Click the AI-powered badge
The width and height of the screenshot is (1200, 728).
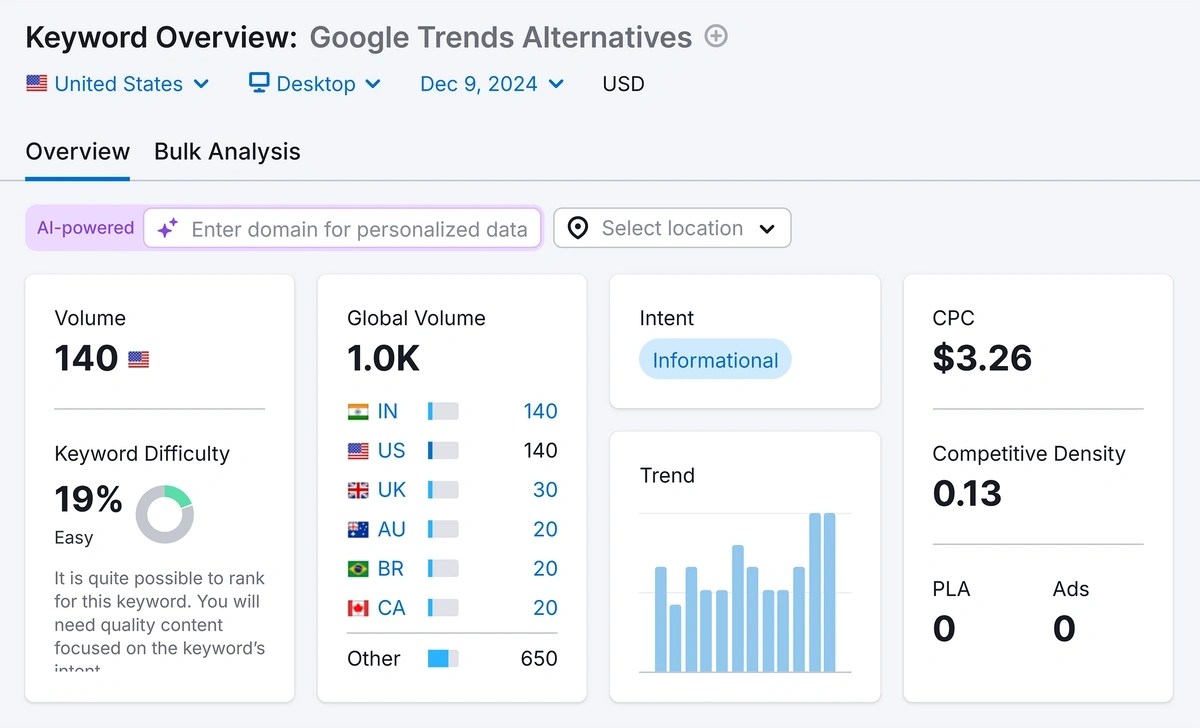(x=85, y=228)
